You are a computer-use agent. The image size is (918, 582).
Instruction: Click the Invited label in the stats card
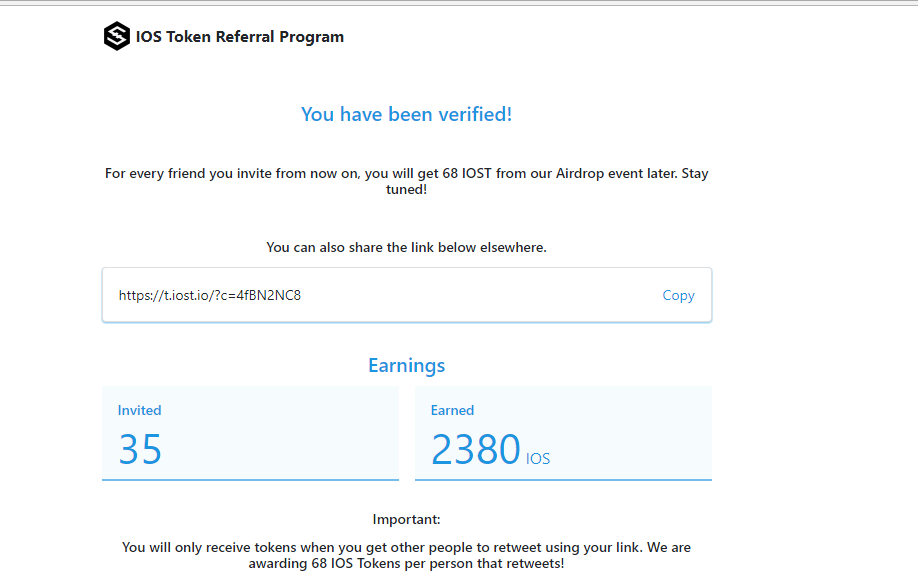(139, 410)
